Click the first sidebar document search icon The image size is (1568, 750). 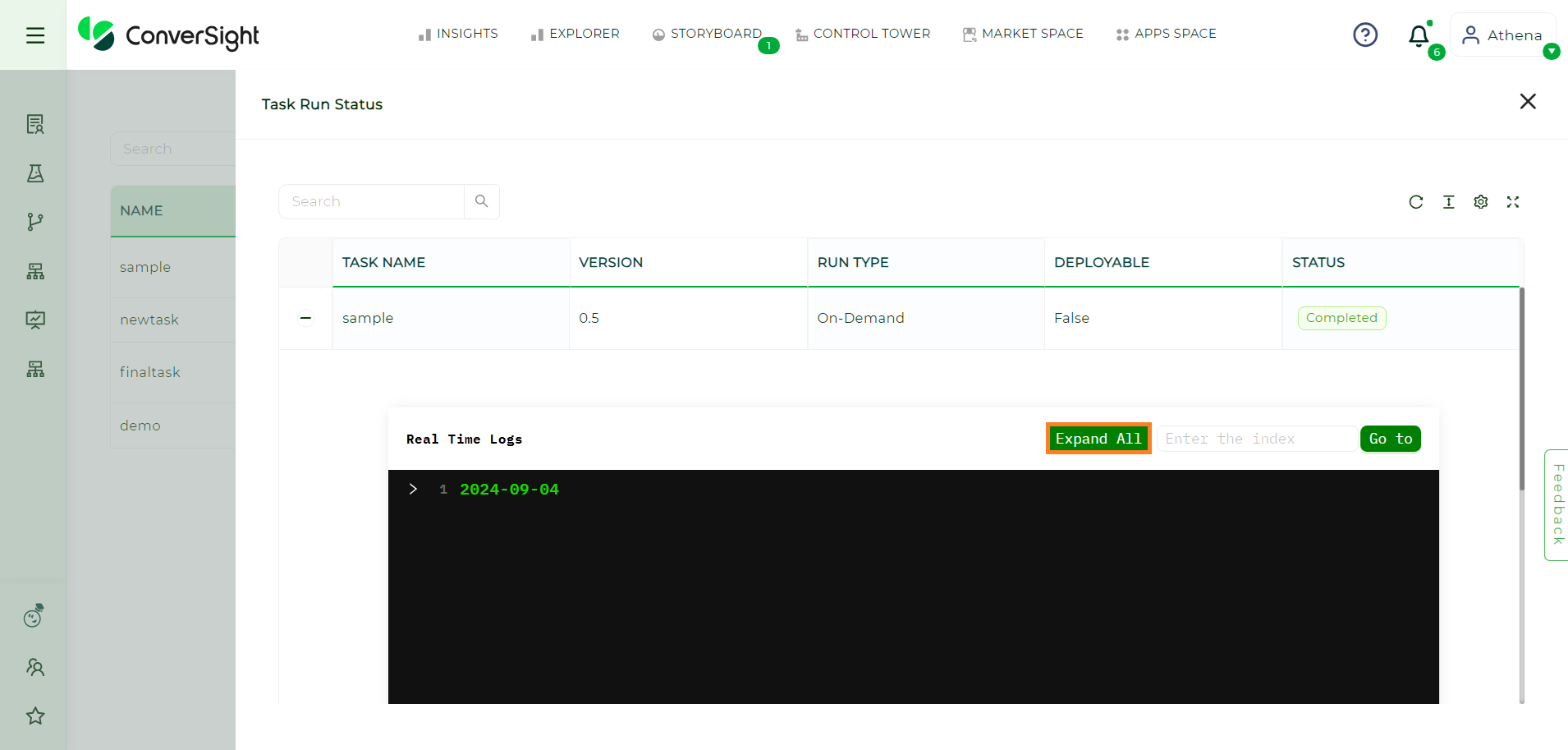(35, 124)
